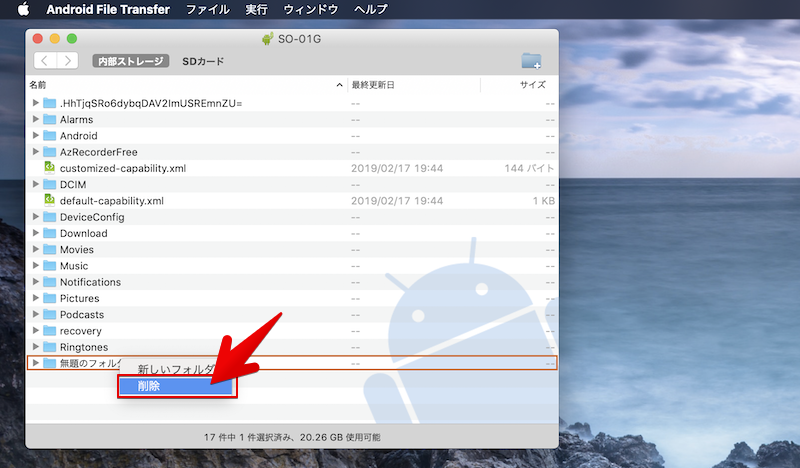Expand the Alarms folder disclosure triangle
Viewport: 800px width, 468px height.
(x=36, y=120)
